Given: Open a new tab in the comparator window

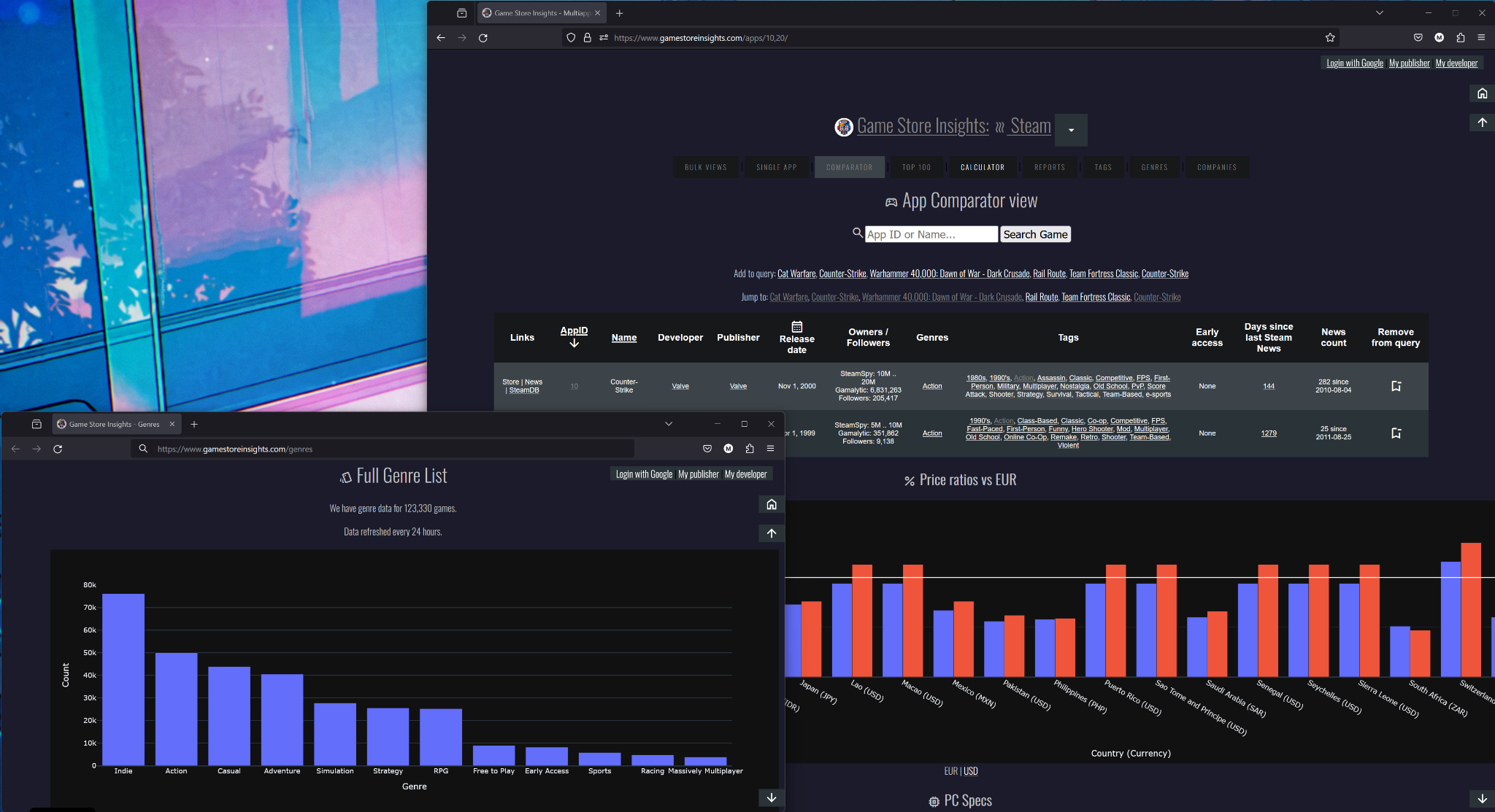Looking at the screenshot, I should (619, 13).
